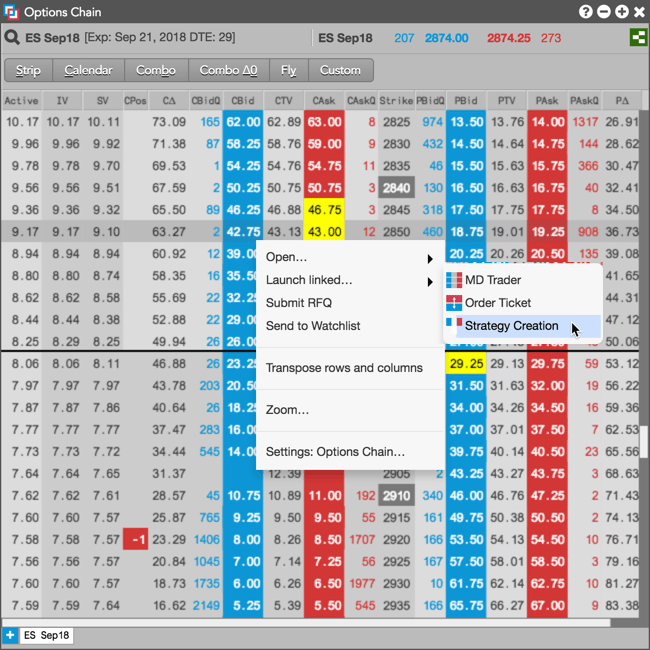The width and height of the screenshot is (650, 650).
Task: Click strike 2920 cell
Action: (x=396, y=539)
